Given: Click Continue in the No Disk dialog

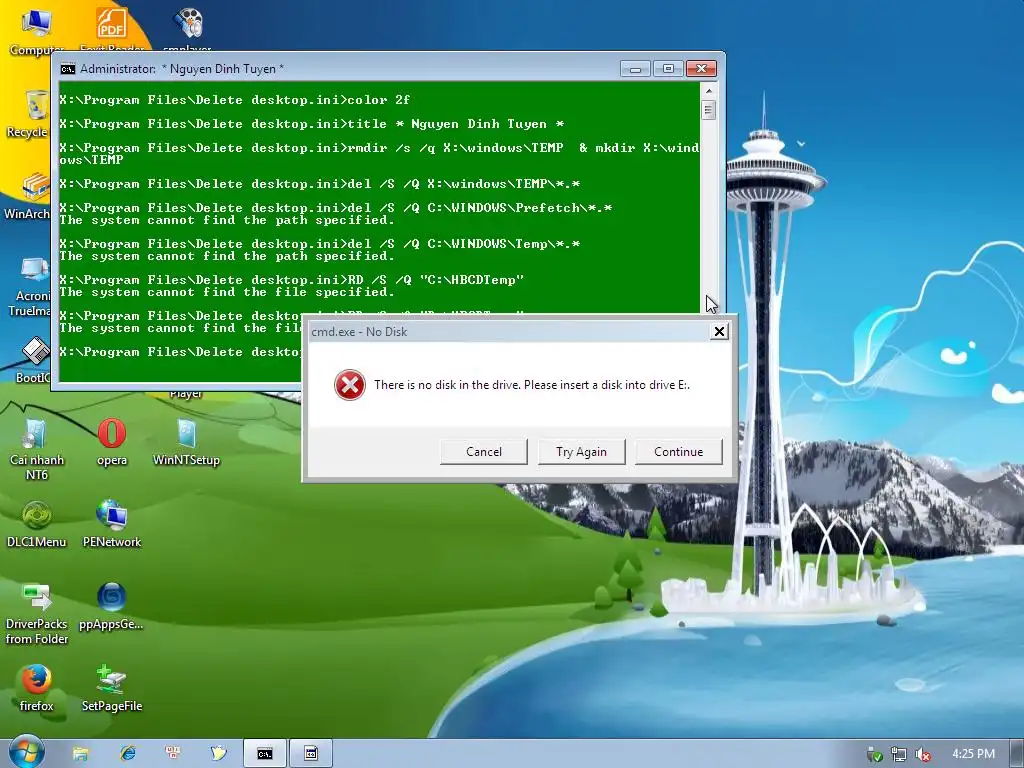Looking at the screenshot, I should [679, 451].
